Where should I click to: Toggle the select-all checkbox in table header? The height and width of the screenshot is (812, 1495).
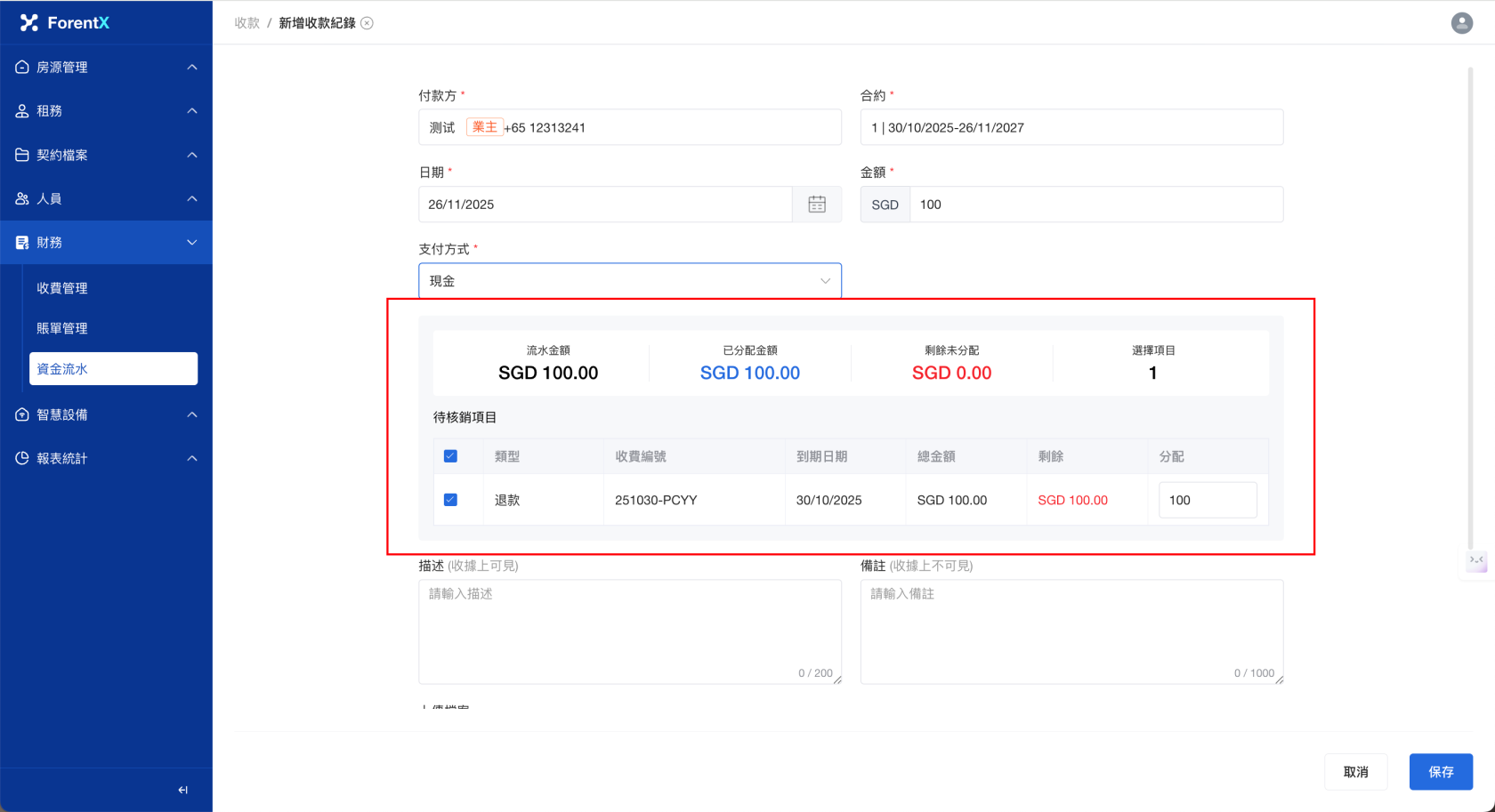pyautogui.click(x=450, y=456)
